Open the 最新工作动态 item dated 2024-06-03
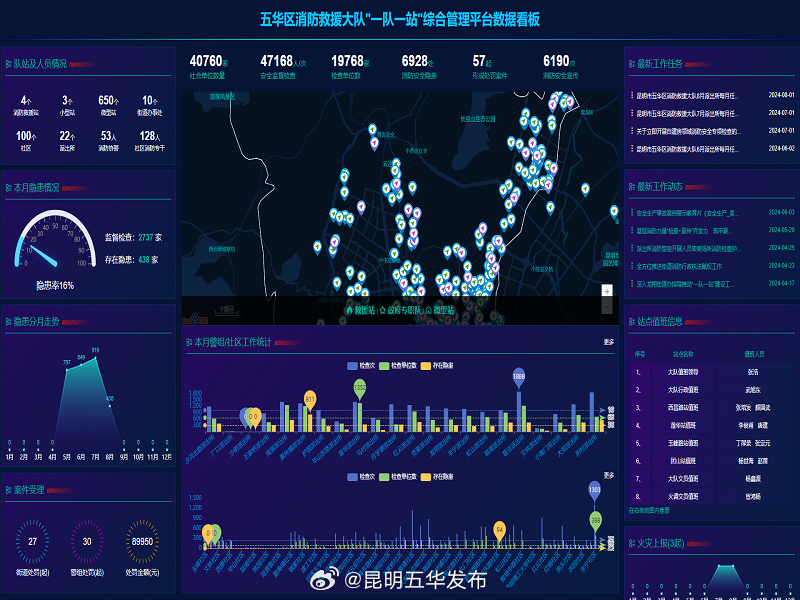Screen dimensions: 800x600 coord(688,213)
